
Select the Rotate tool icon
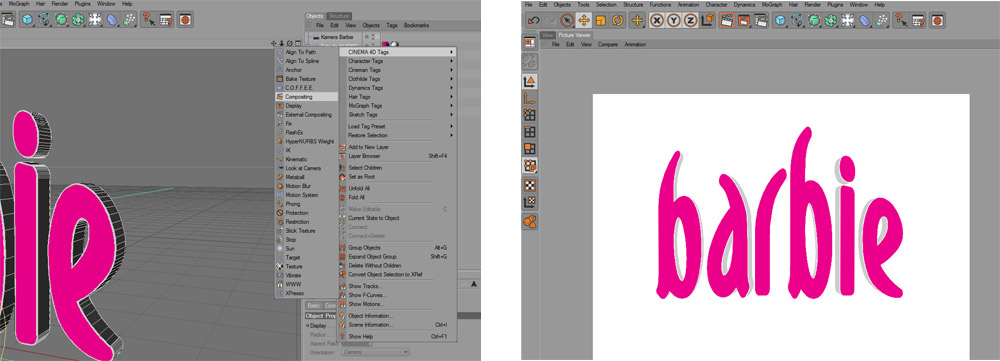tap(618, 20)
